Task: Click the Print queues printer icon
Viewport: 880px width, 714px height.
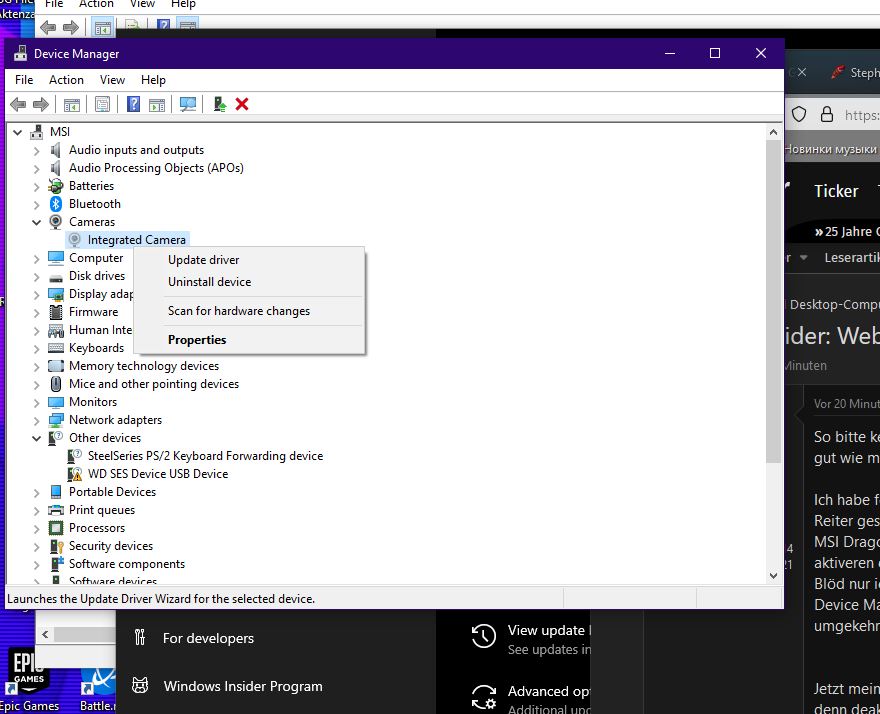Action: [56, 510]
